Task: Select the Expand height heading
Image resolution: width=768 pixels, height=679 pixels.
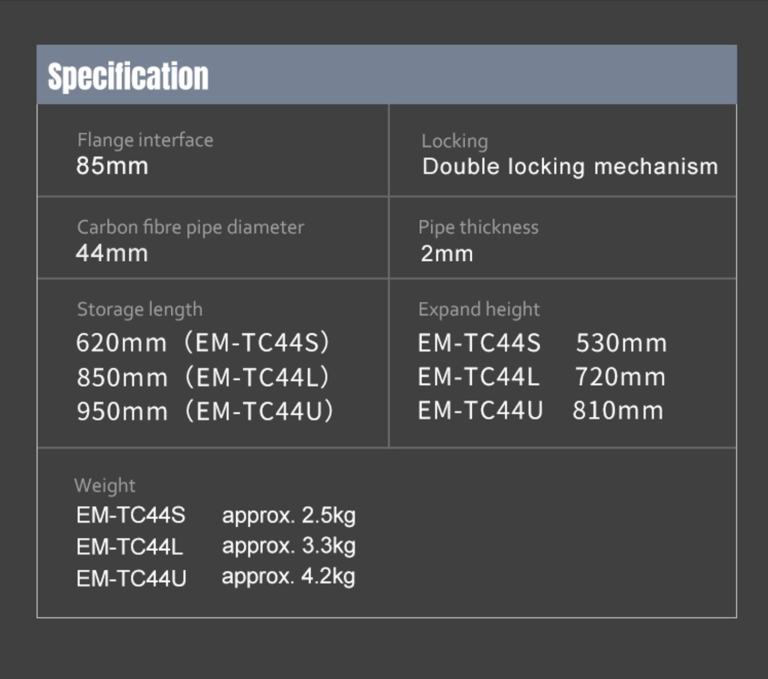Action: point(479,310)
